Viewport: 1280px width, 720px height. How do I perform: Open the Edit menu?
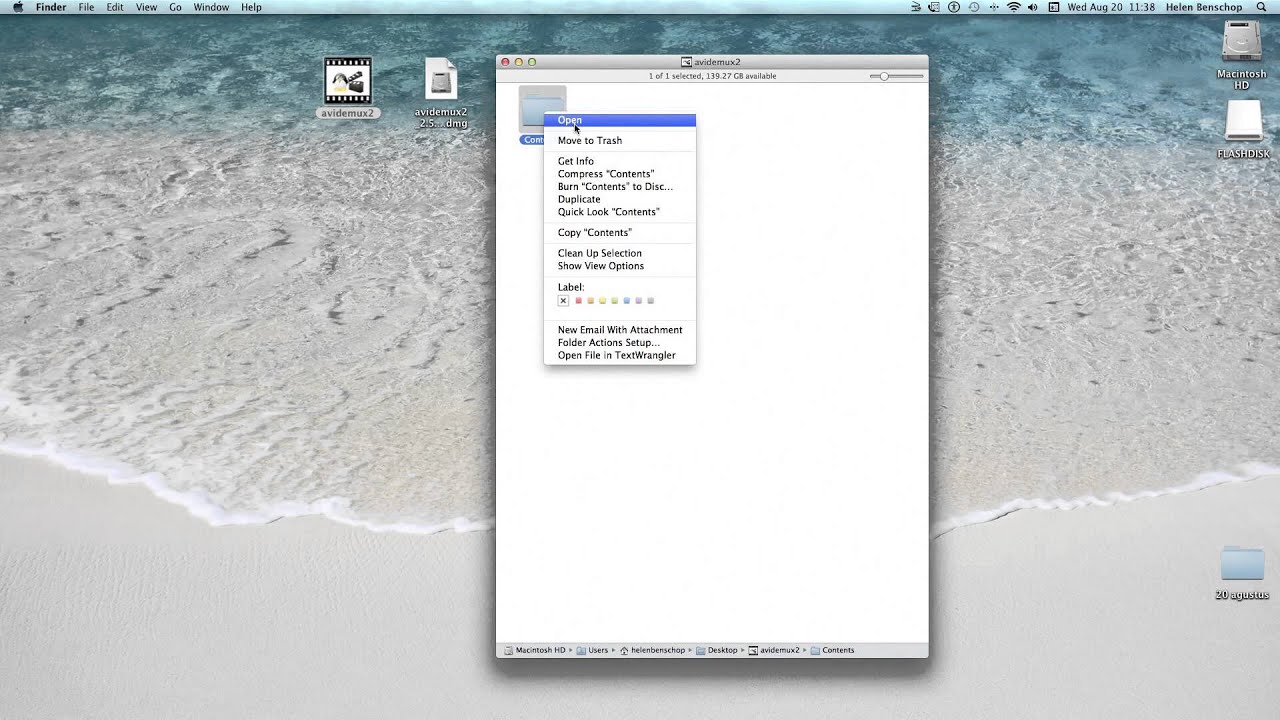point(115,7)
